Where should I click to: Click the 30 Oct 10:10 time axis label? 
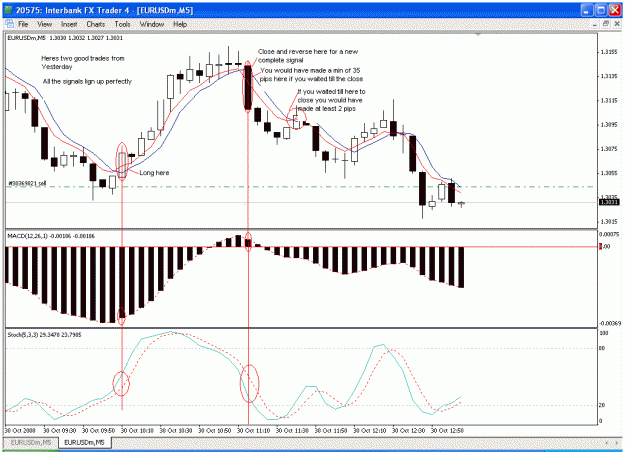click(137, 430)
